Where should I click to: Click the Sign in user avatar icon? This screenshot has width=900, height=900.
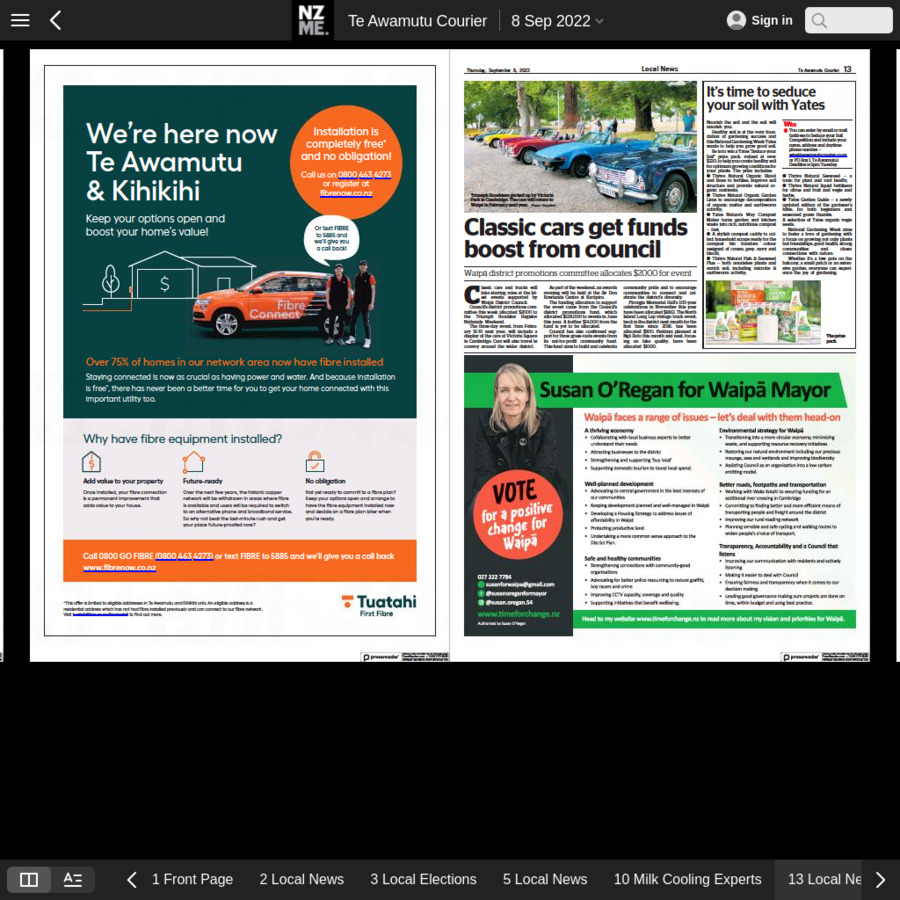736,20
